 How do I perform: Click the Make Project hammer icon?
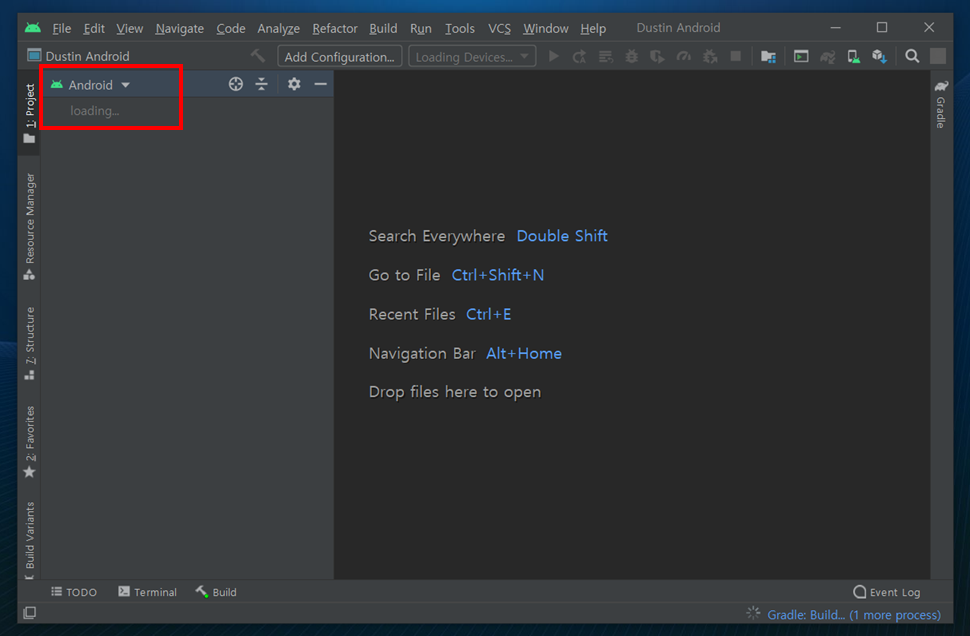point(258,56)
